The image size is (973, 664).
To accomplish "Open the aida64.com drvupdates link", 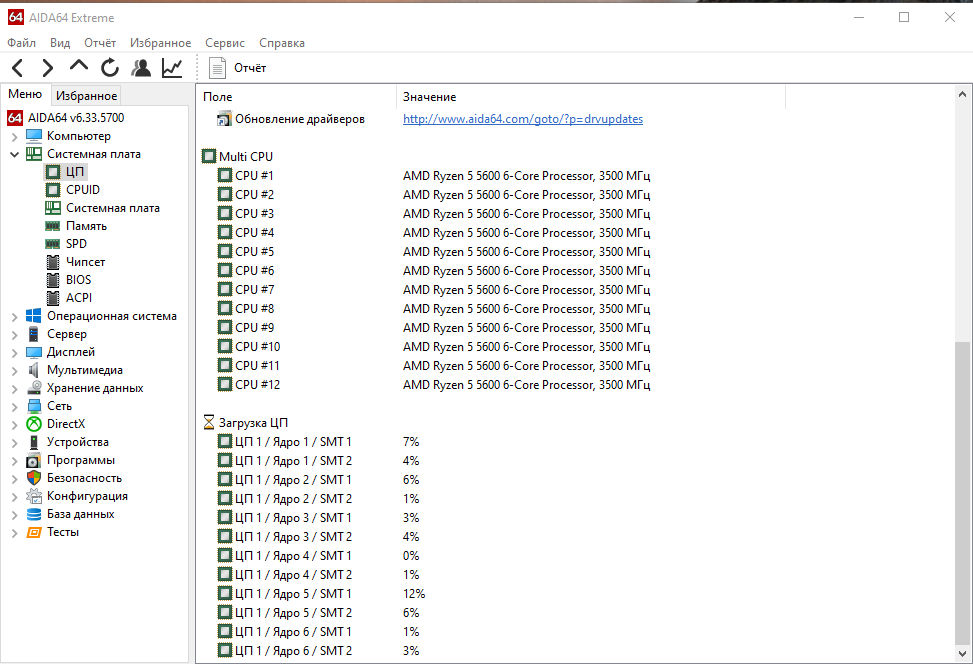I will tap(522, 119).
